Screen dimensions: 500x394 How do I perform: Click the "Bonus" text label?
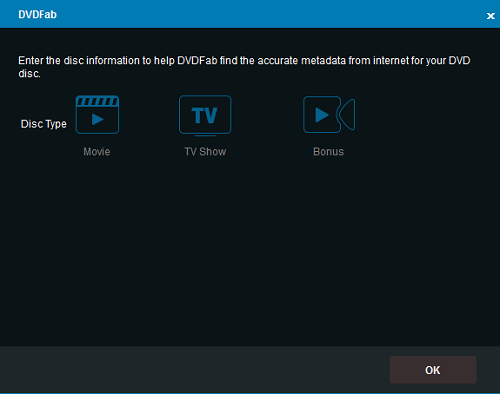(x=328, y=152)
